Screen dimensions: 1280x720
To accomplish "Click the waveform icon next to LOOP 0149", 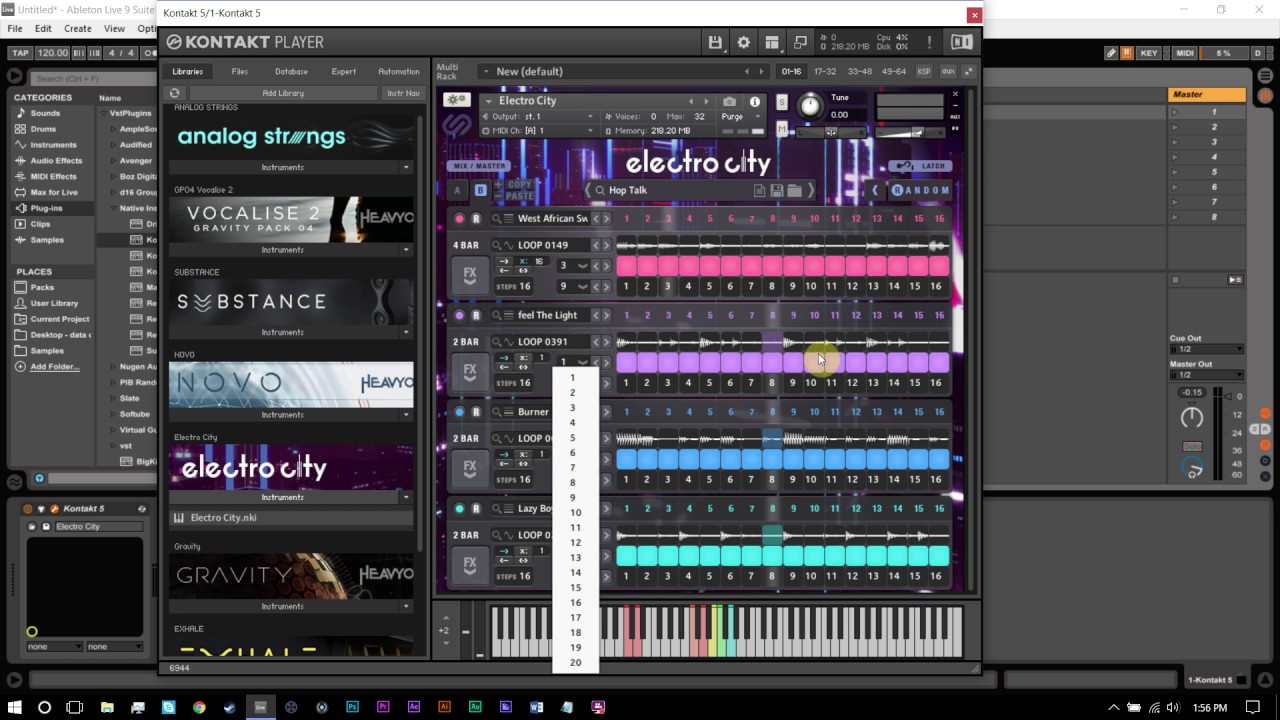I will pyautogui.click(x=509, y=245).
